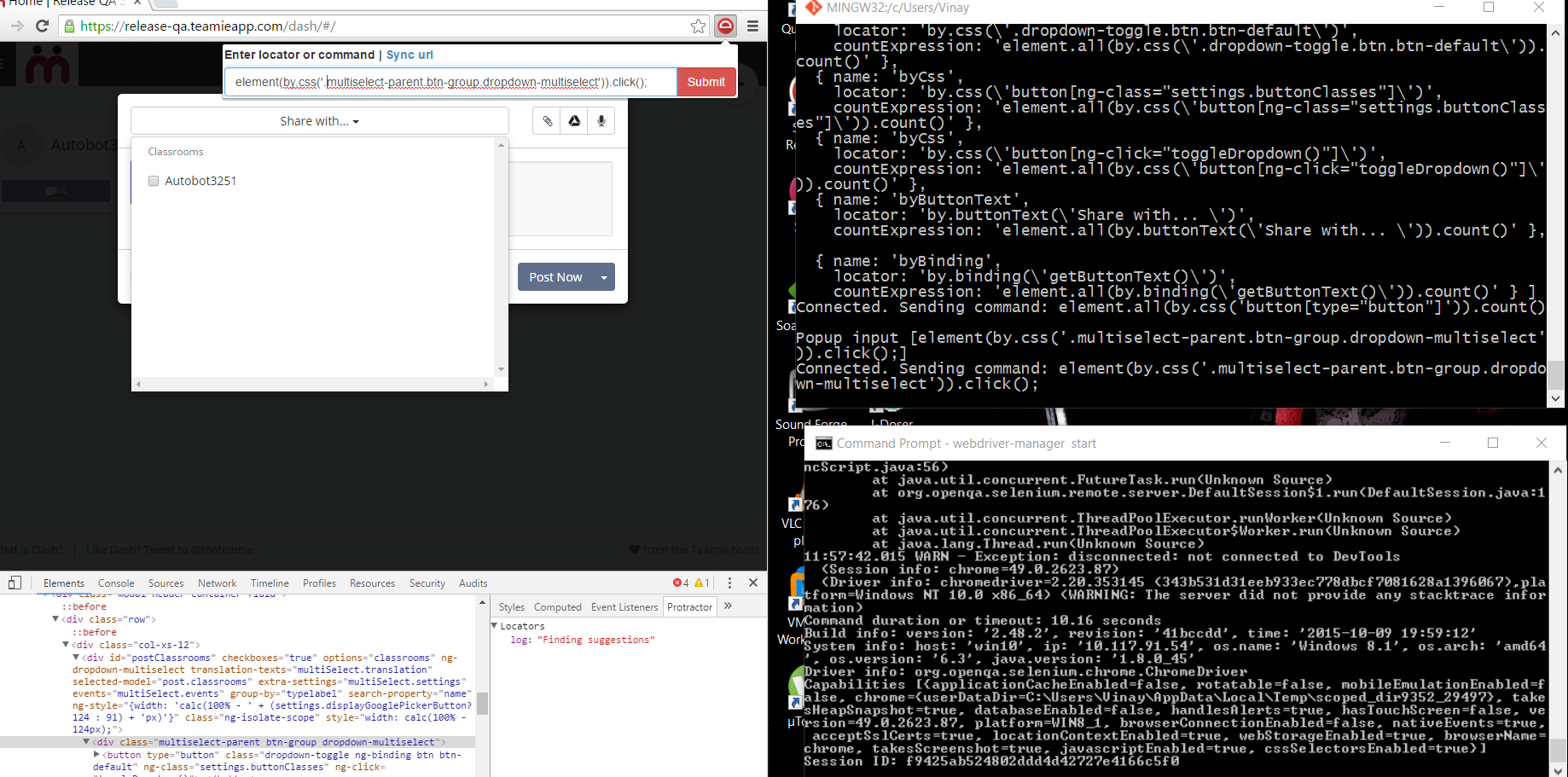Click the dropdown list horizontal scrollbar

312,384
